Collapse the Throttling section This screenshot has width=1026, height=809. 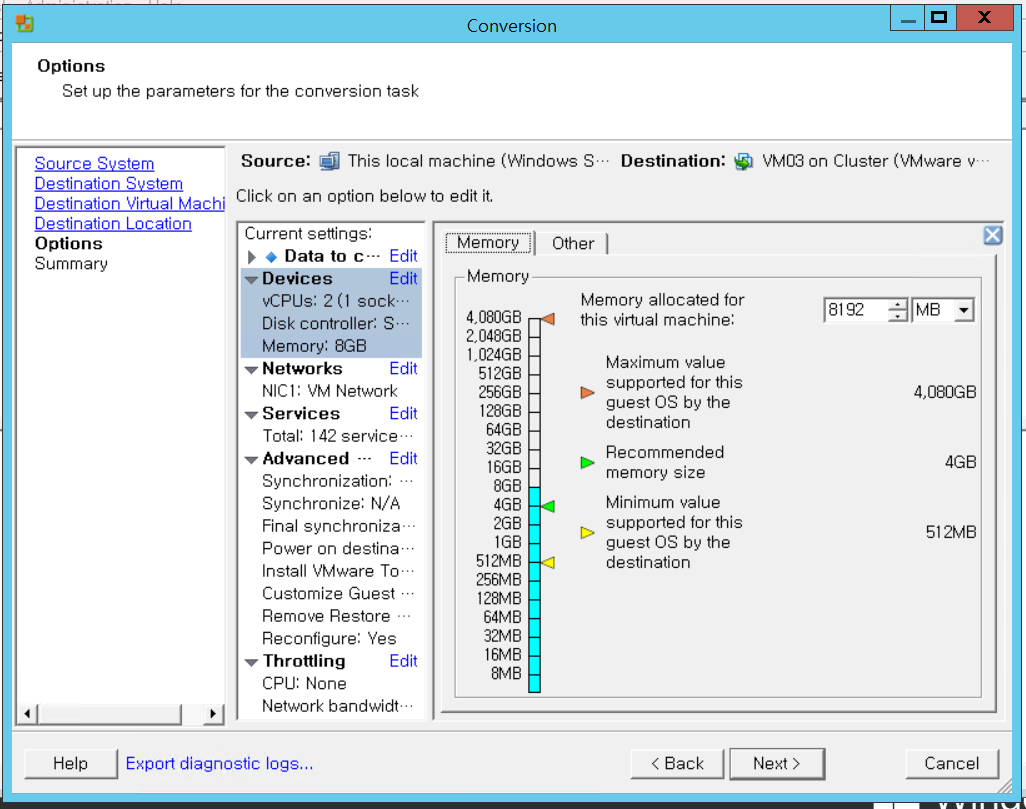tap(251, 662)
